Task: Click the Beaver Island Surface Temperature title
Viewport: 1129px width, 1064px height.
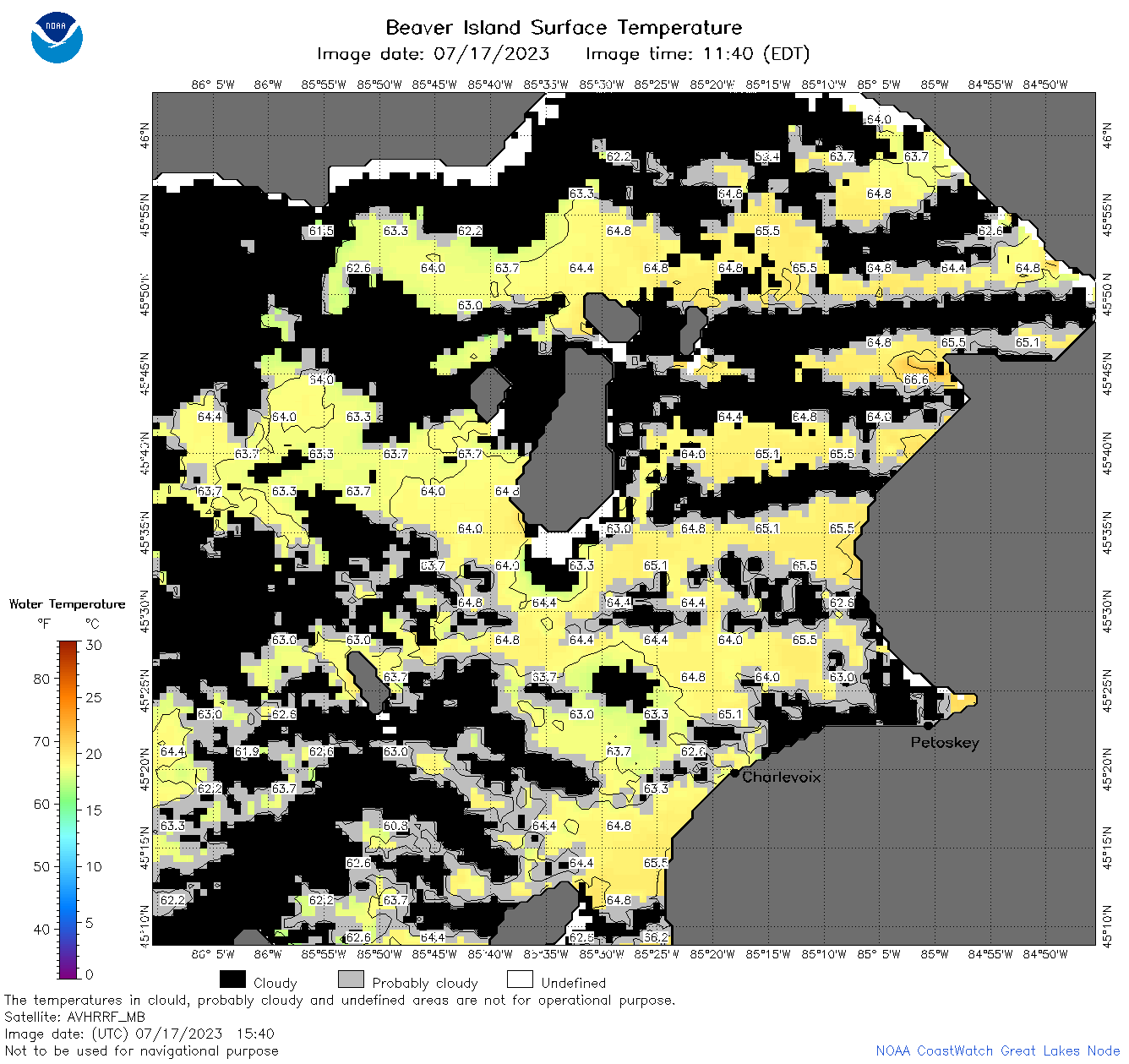Action: [x=564, y=27]
